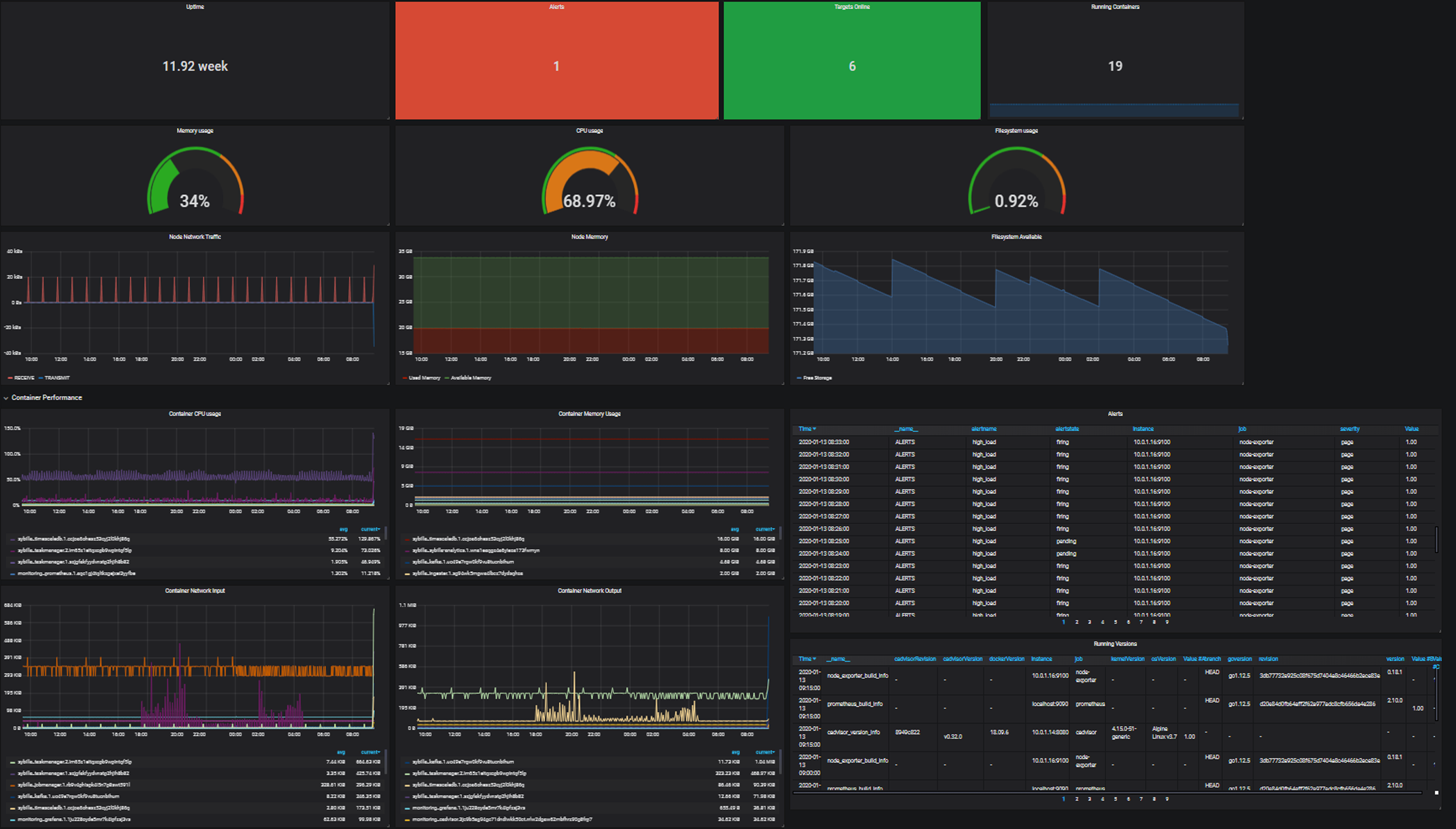
Task: Sort Alerts table by instance column
Action: [x=1143, y=429]
